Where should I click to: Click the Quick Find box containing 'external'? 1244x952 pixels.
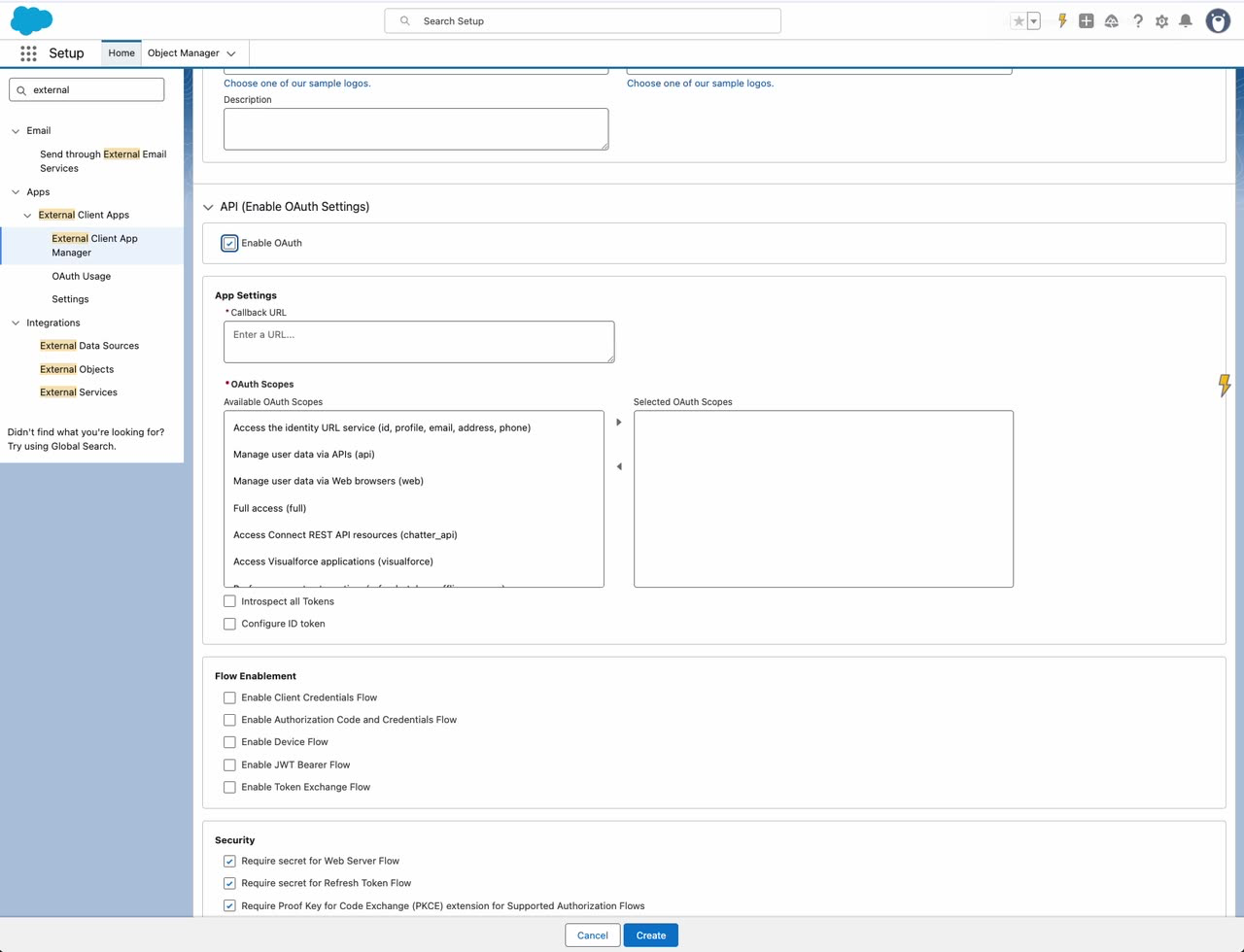[x=86, y=89]
